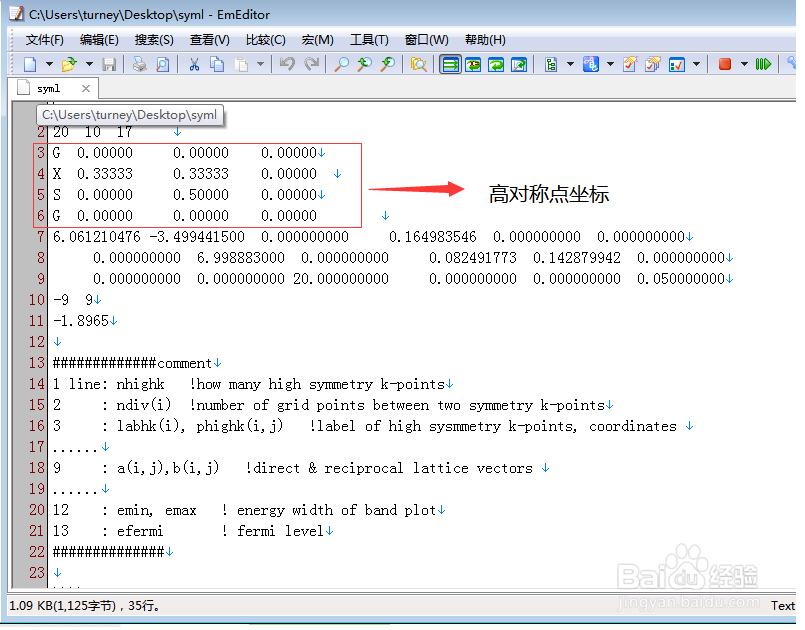This screenshot has height=630, width=805.
Task: Expand the Paste dropdown arrow
Action: 261,64
